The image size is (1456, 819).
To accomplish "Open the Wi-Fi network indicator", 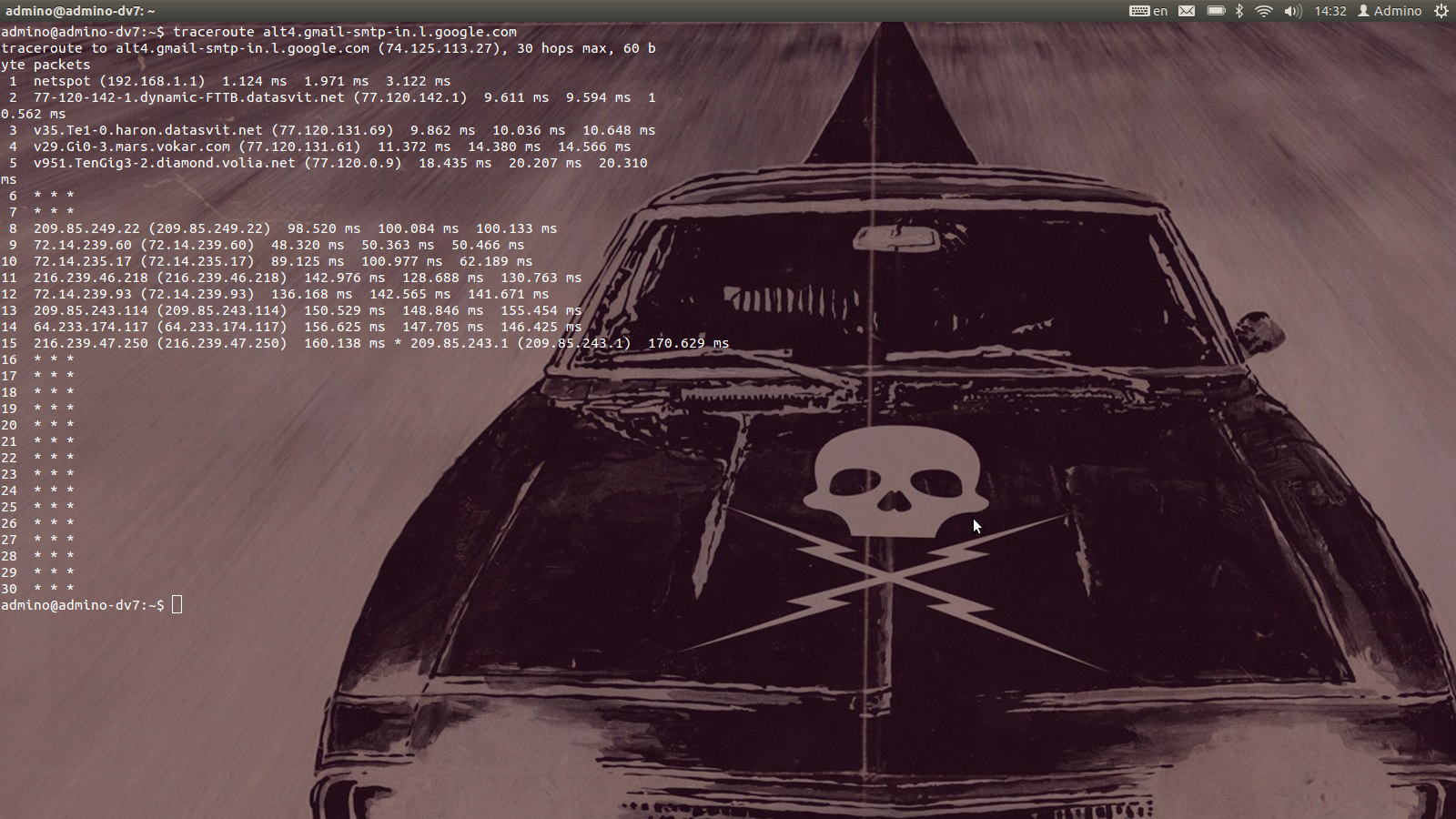I will click(1263, 11).
